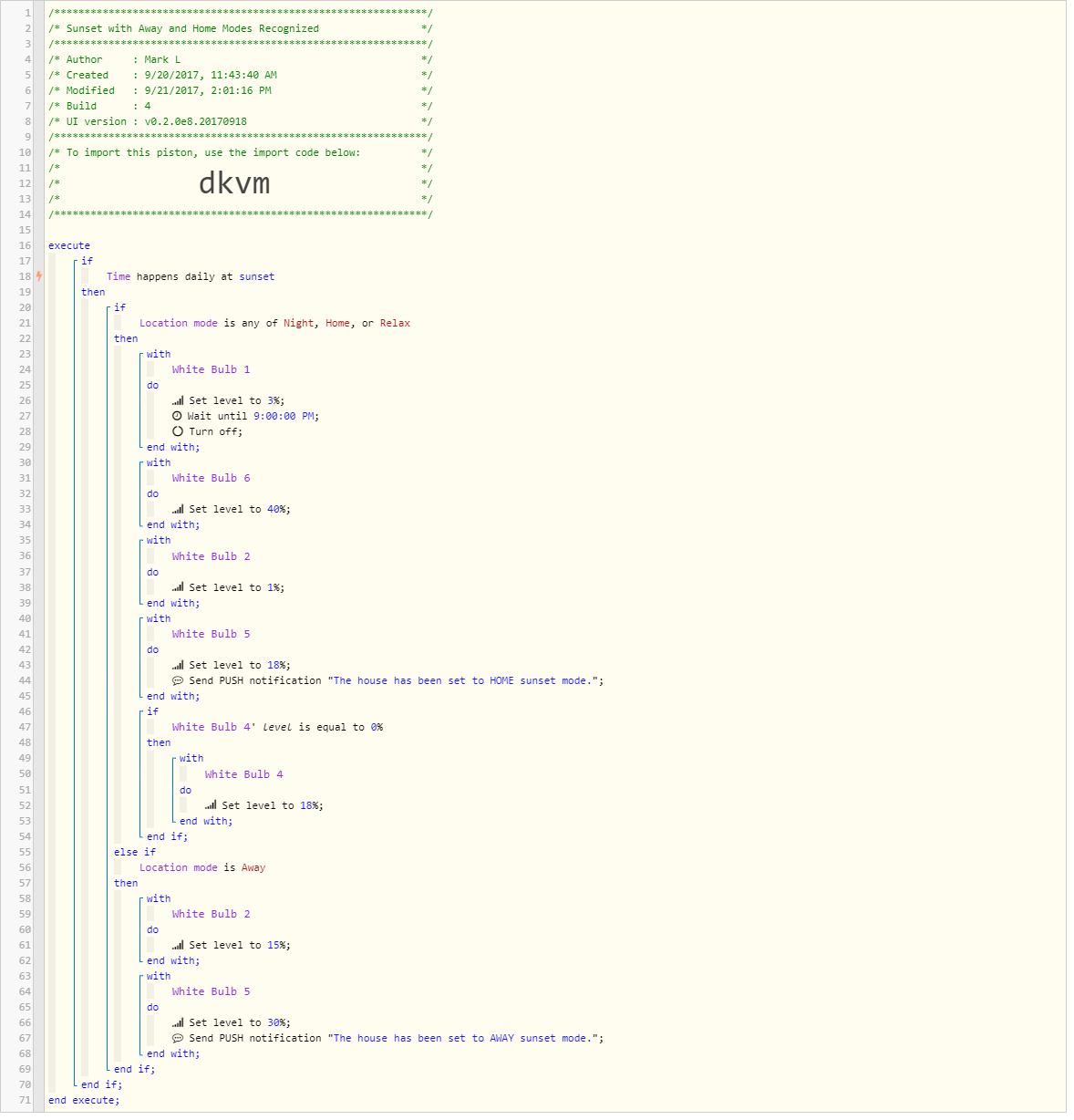Select the White Bulb 6 device

[211, 478]
